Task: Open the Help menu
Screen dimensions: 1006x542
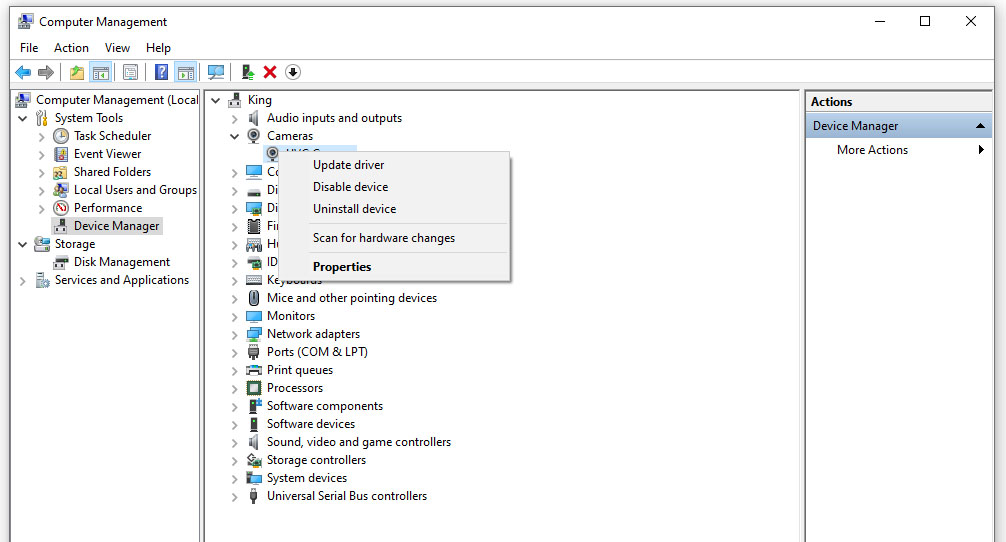Action: [158, 48]
